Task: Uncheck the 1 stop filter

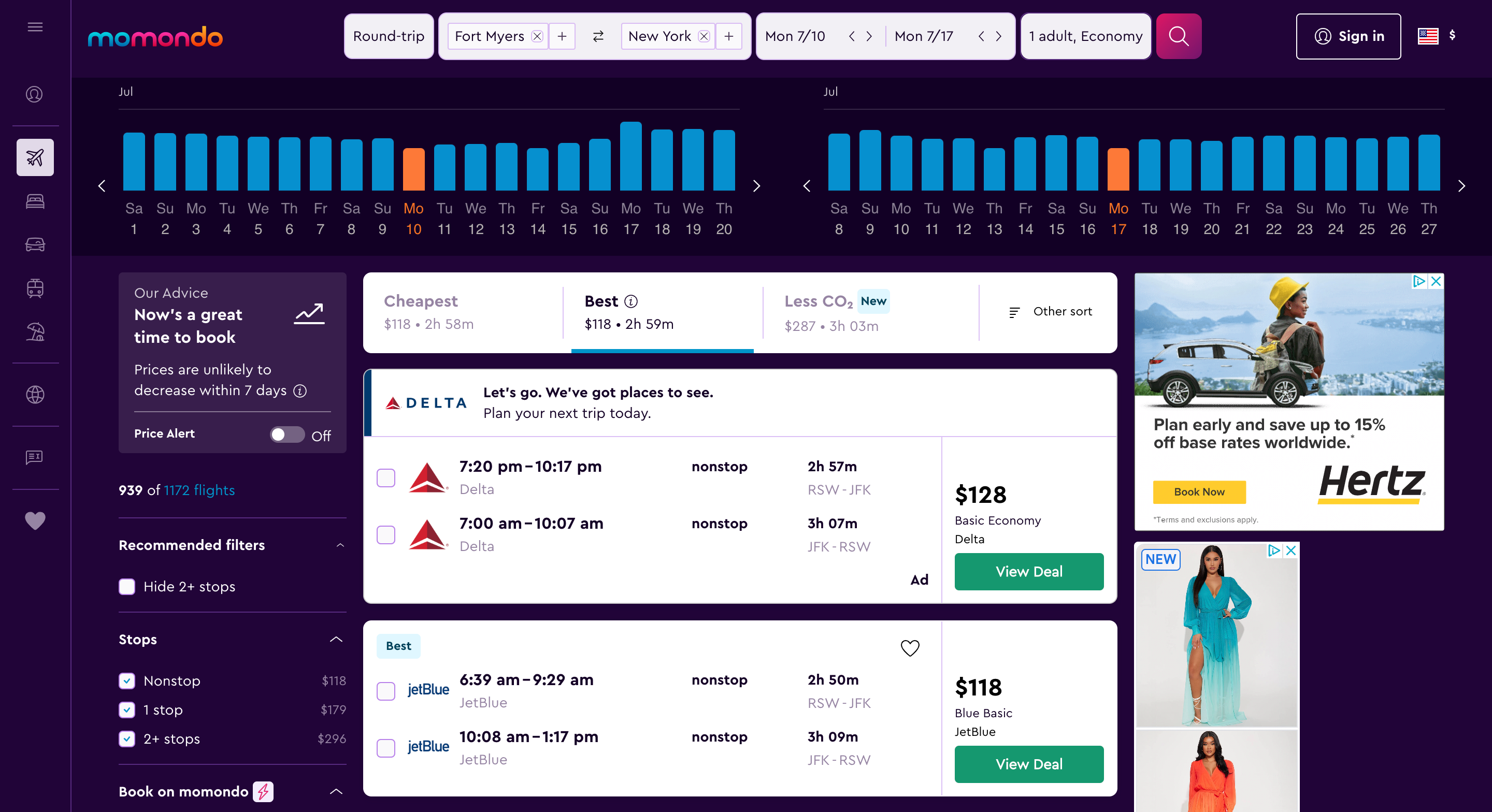Action: click(x=127, y=709)
